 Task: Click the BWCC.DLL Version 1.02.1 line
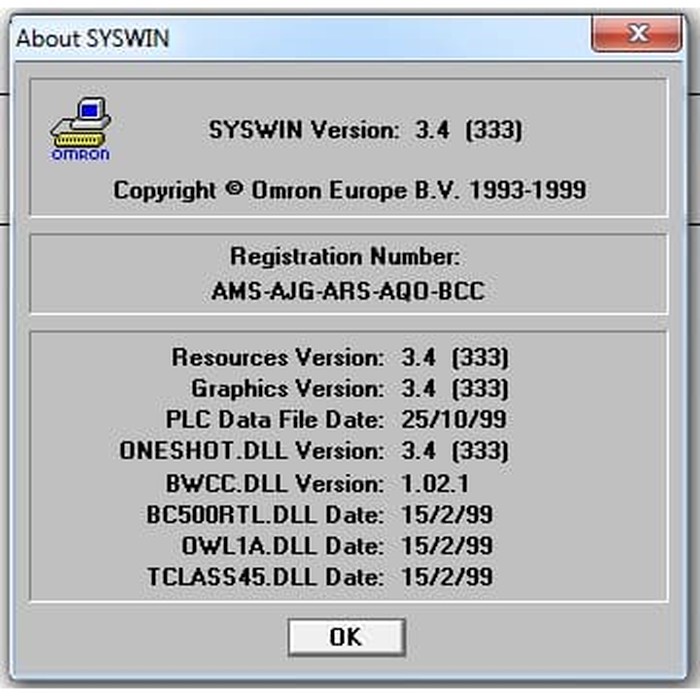coord(317,483)
